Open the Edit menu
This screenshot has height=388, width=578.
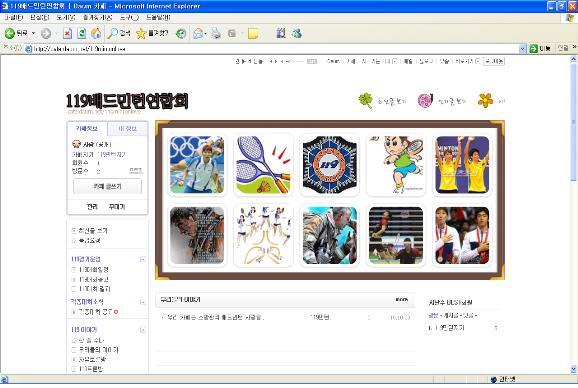(x=39, y=18)
